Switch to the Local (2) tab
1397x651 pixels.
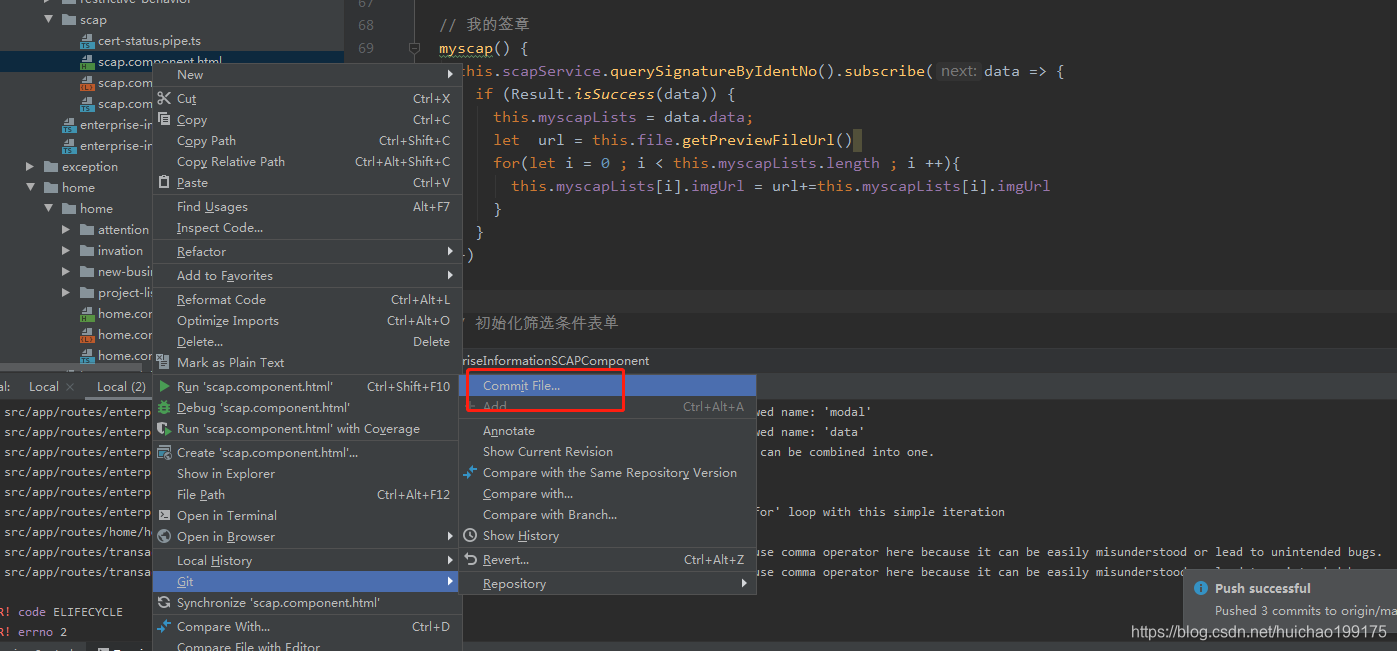click(x=120, y=386)
